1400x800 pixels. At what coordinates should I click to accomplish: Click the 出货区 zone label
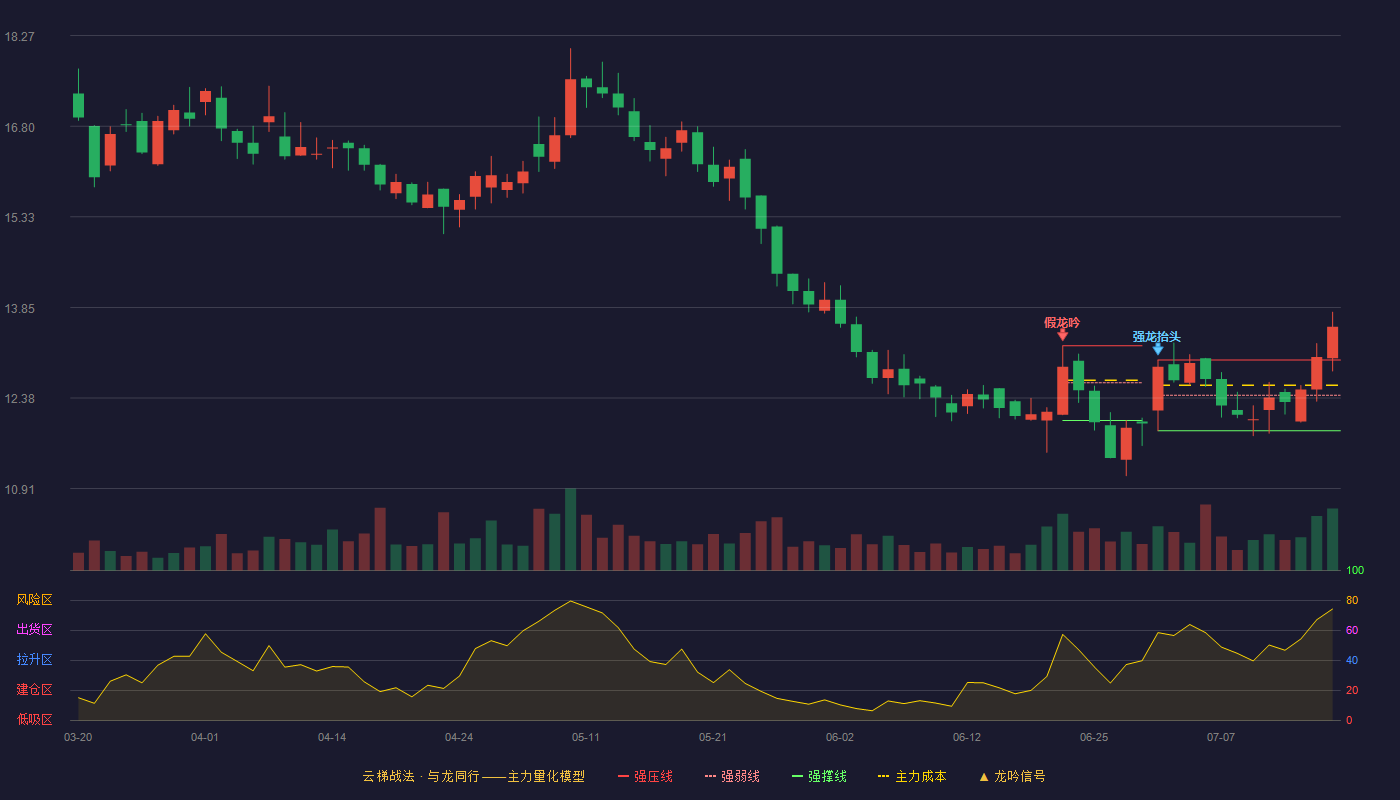pos(34,630)
